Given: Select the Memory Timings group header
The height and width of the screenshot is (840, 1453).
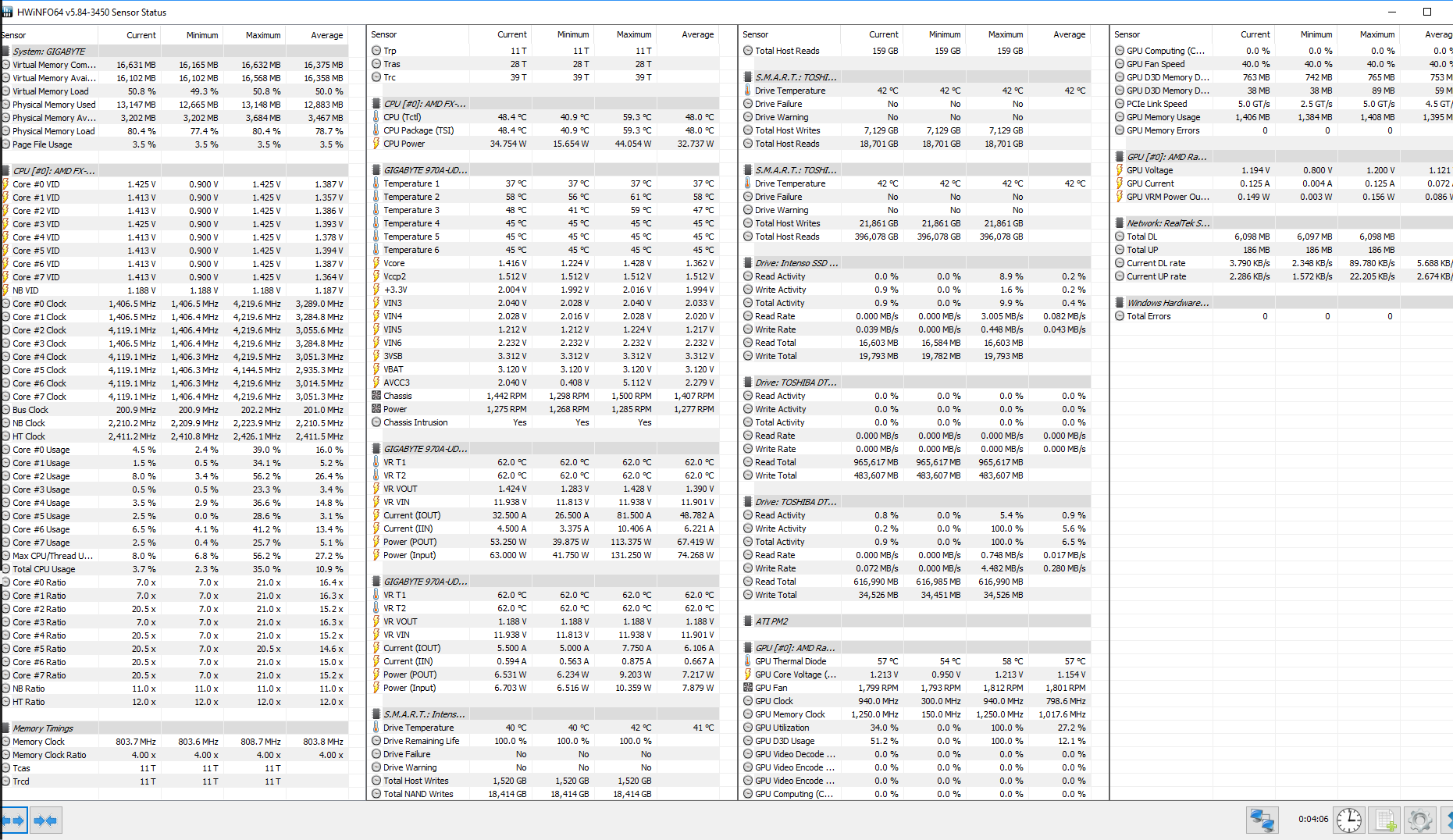Looking at the screenshot, I should (173, 728).
